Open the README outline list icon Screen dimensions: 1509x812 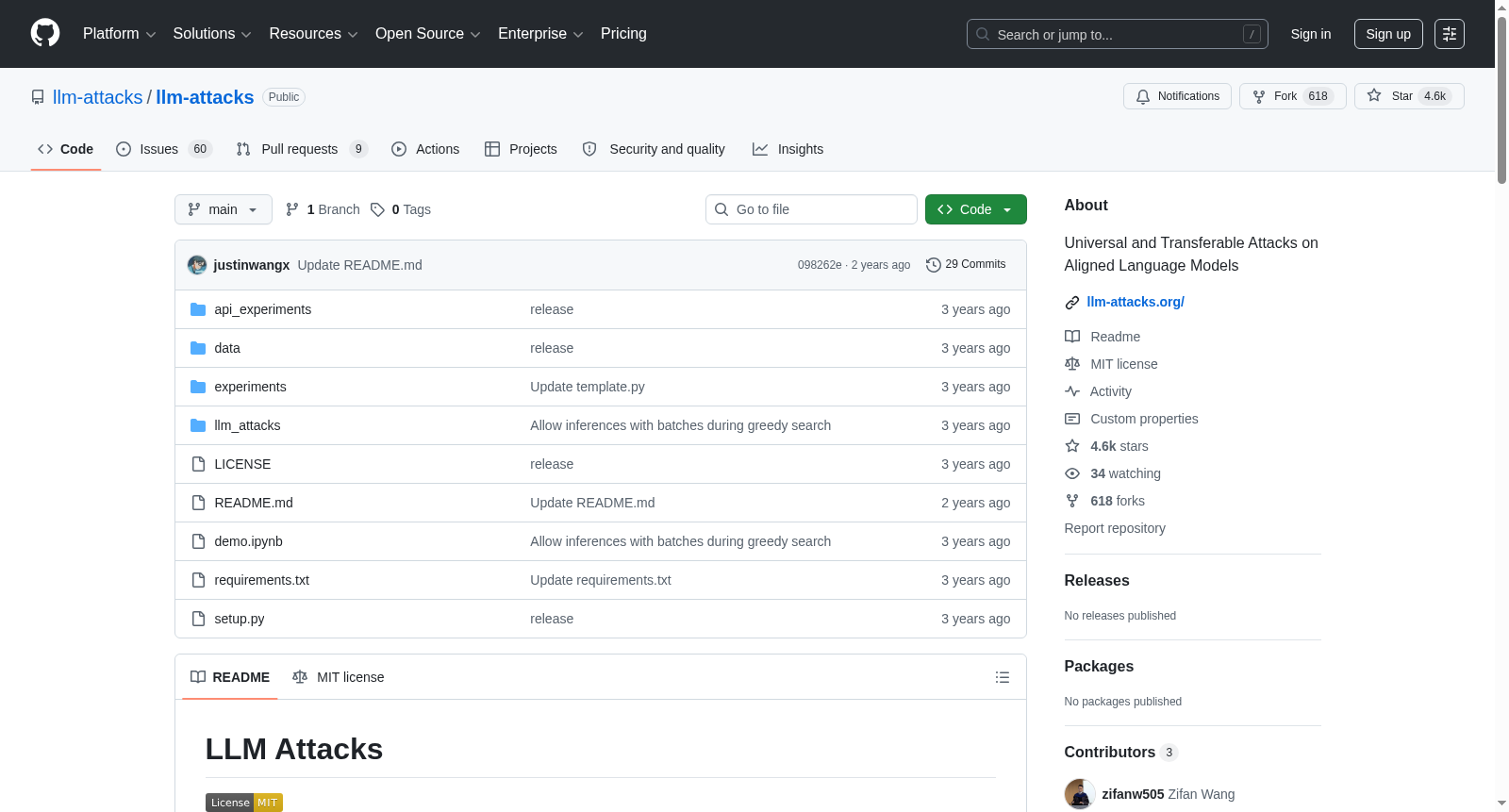point(1003,677)
